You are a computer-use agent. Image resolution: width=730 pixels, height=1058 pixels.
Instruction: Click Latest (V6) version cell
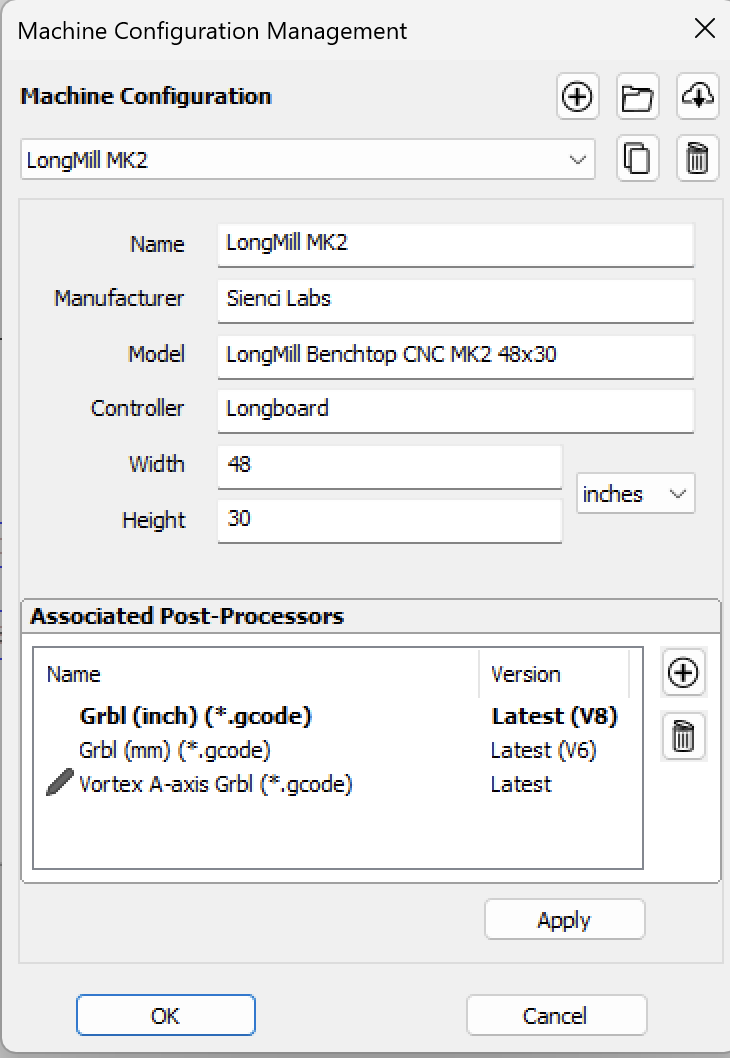point(544,750)
